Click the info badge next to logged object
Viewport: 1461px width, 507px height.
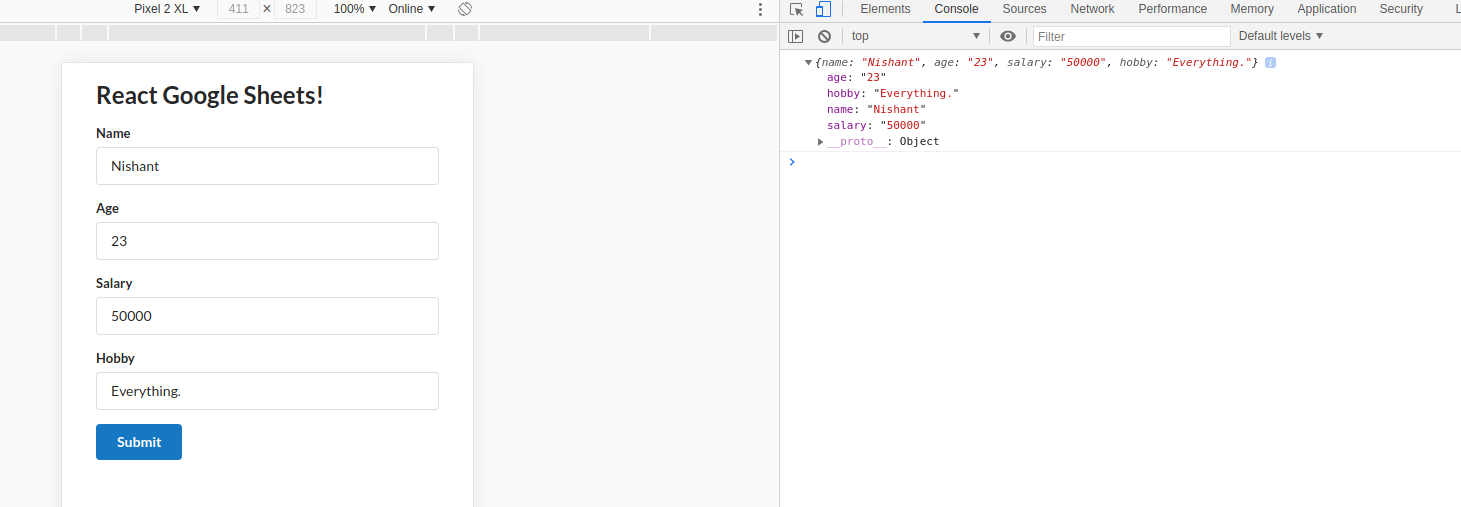click(x=1270, y=62)
